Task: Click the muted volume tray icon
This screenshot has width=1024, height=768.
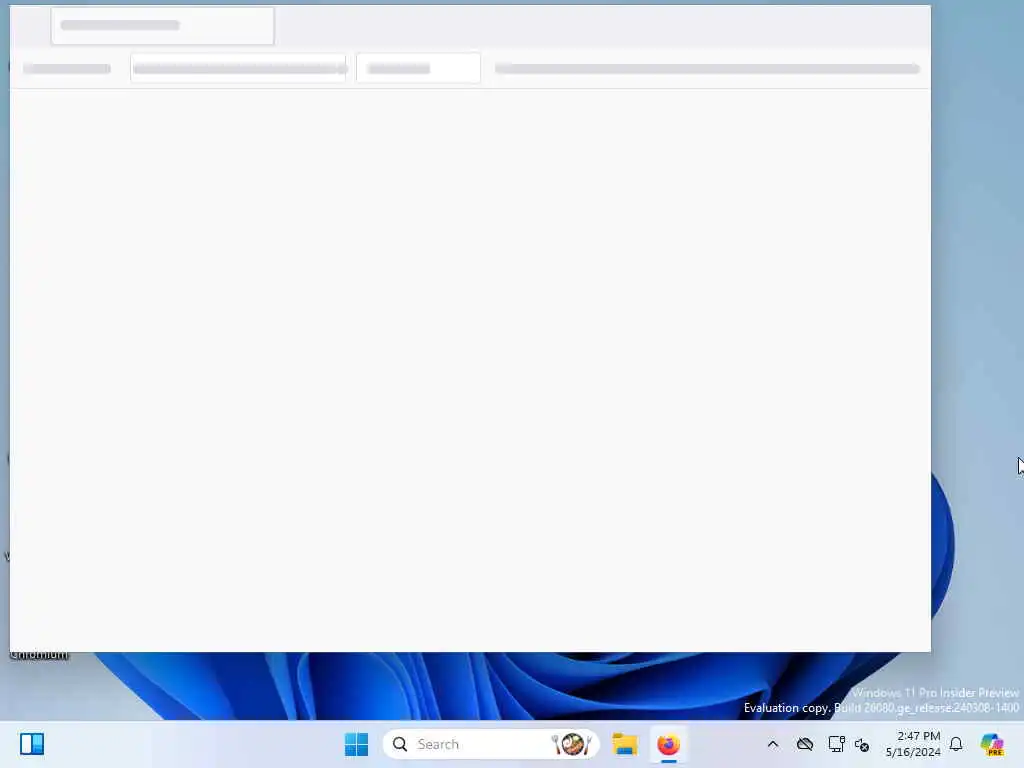Action: 862,744
